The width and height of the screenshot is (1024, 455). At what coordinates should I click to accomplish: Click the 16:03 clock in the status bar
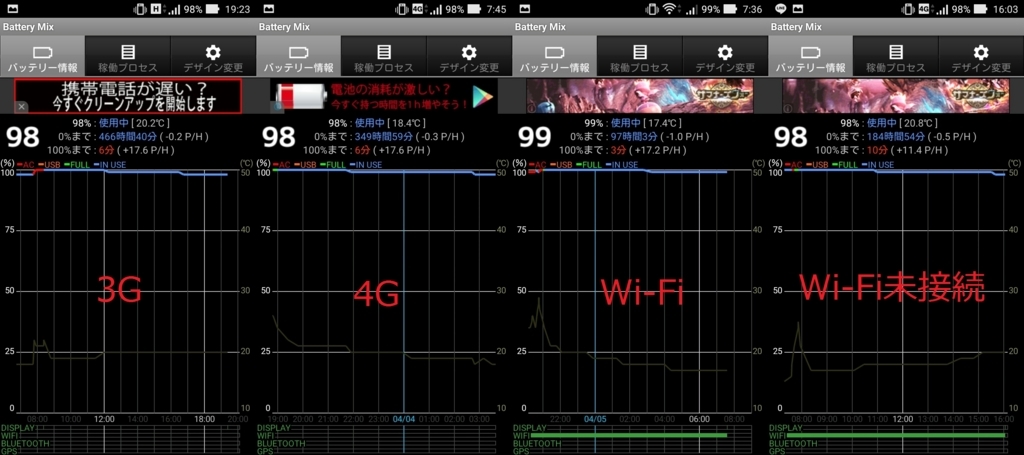coord(1004,9)
